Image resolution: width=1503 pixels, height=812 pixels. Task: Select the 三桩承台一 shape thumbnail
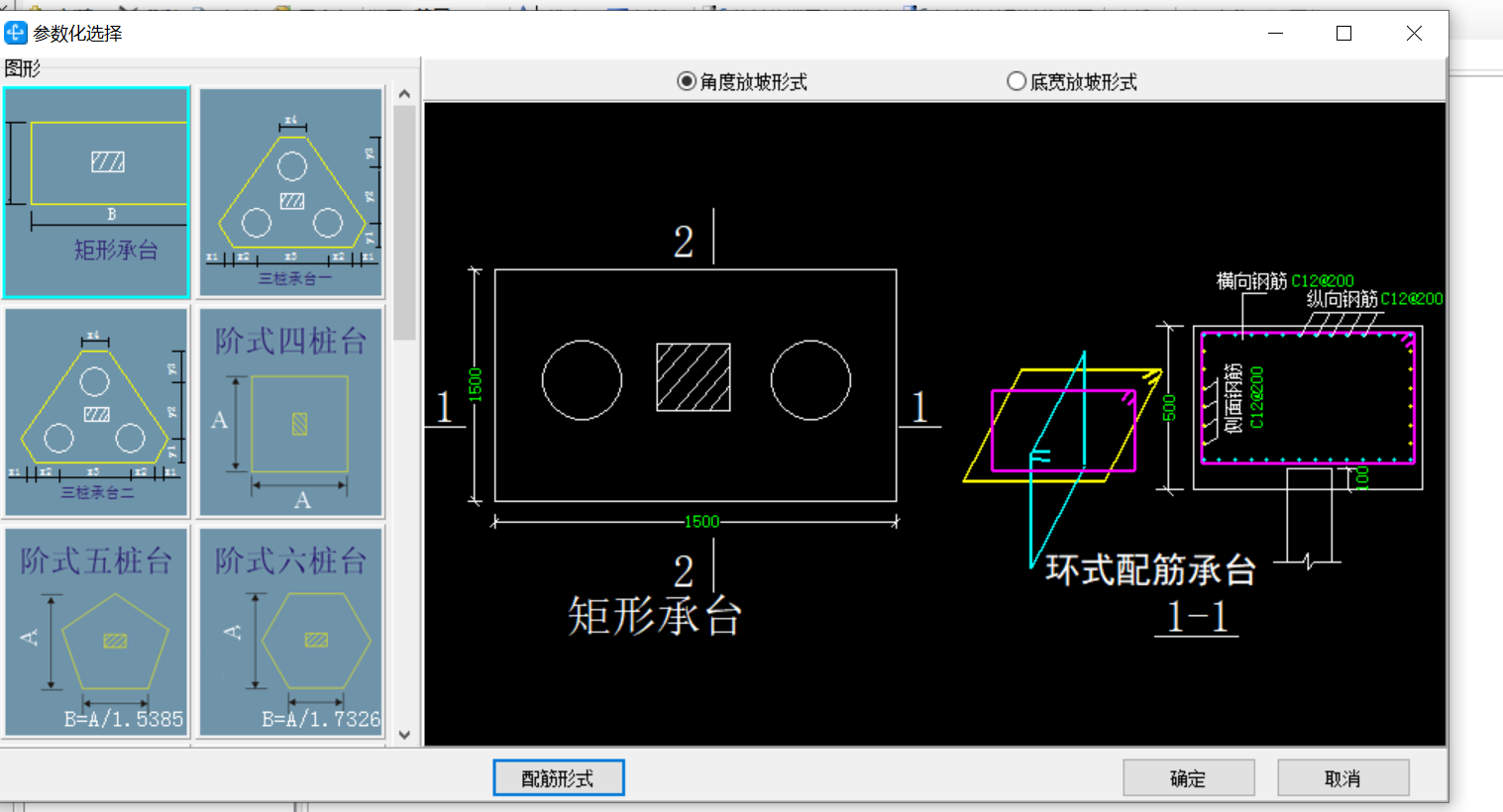[291, 192]
